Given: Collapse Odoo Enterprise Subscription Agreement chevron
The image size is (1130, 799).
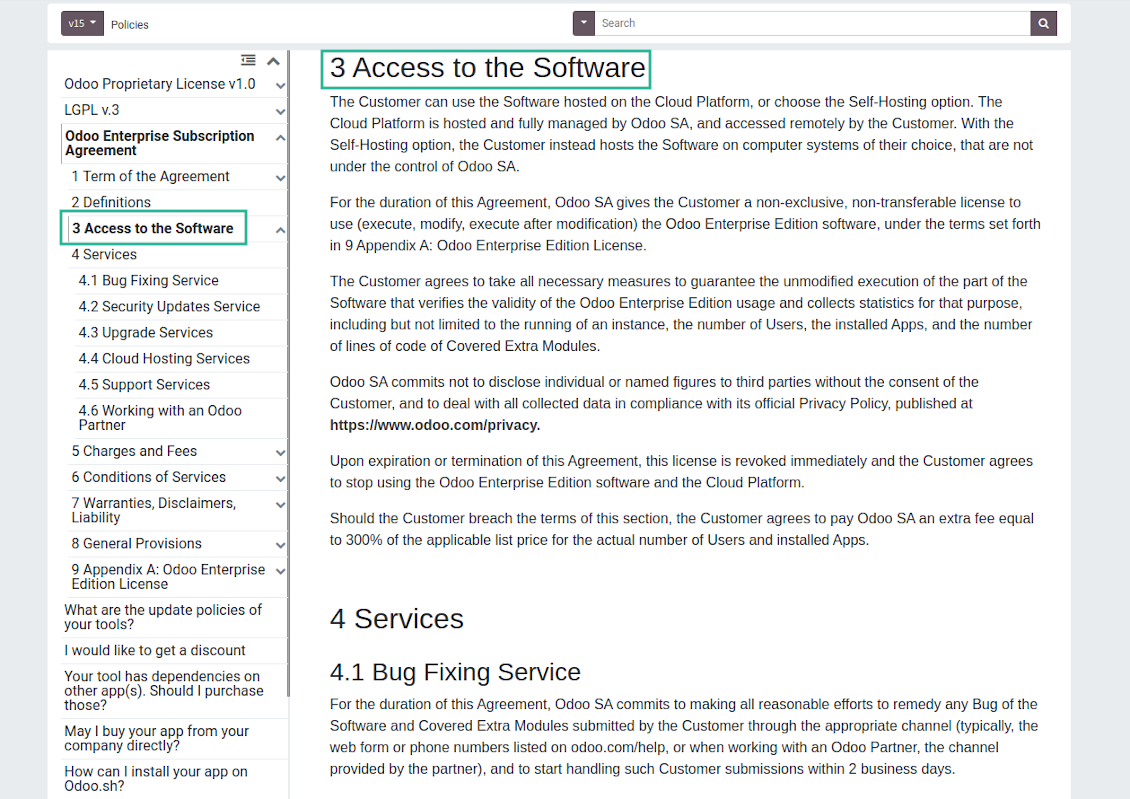Looking at the screenshot, I should 280,138.
